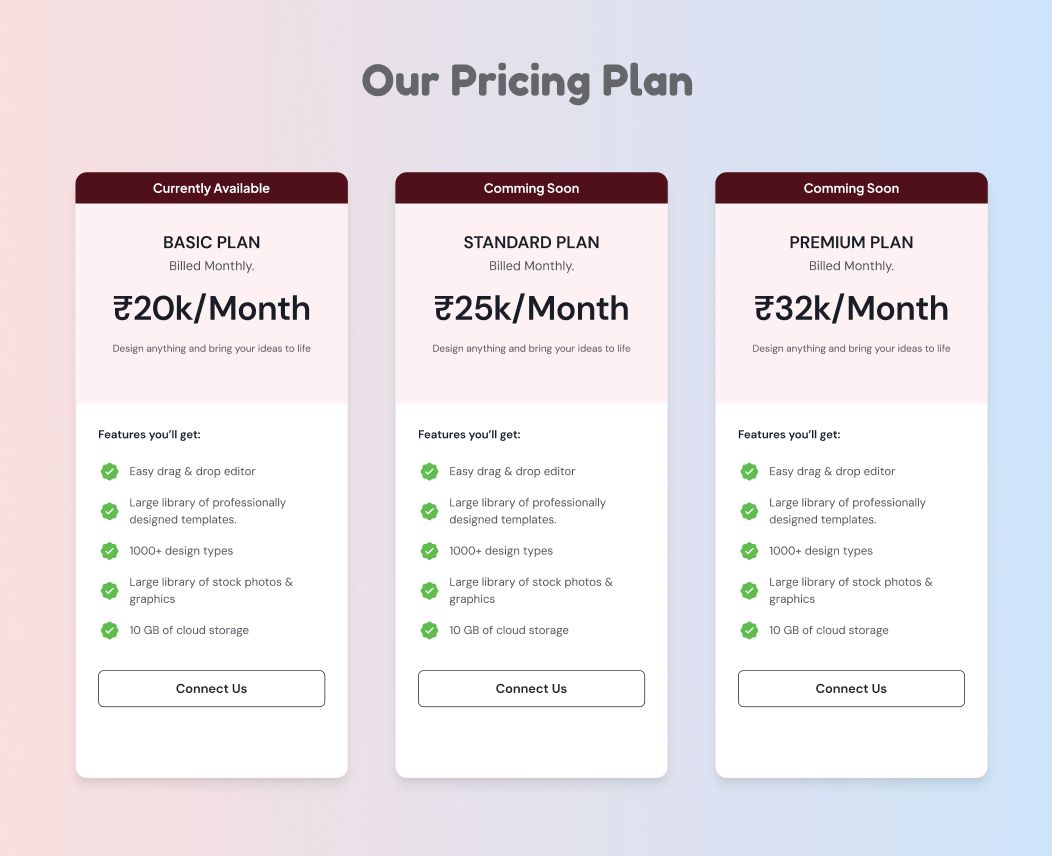Viewport: 1052px width, 856px height.
Task: Click the ₹20k/Month price text
Action: point(211,308)
